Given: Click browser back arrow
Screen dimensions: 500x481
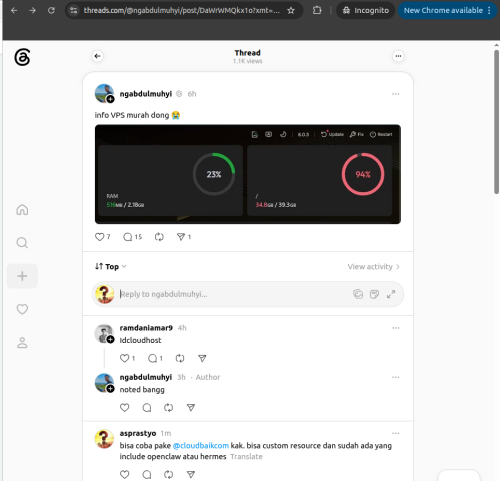Looking at the screenshot, I should 14,10.
